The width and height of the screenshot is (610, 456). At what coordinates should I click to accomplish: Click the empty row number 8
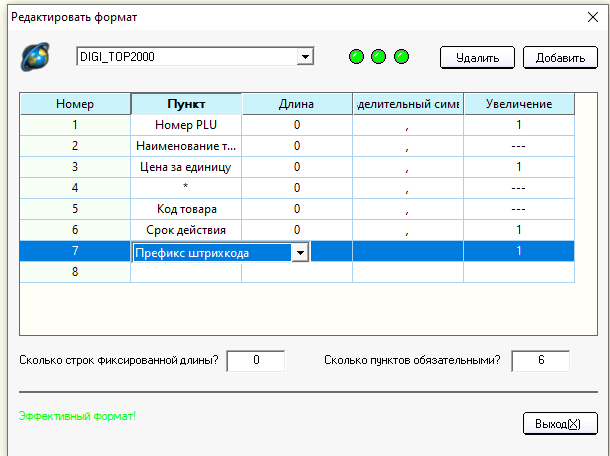(x=75, y=272)
